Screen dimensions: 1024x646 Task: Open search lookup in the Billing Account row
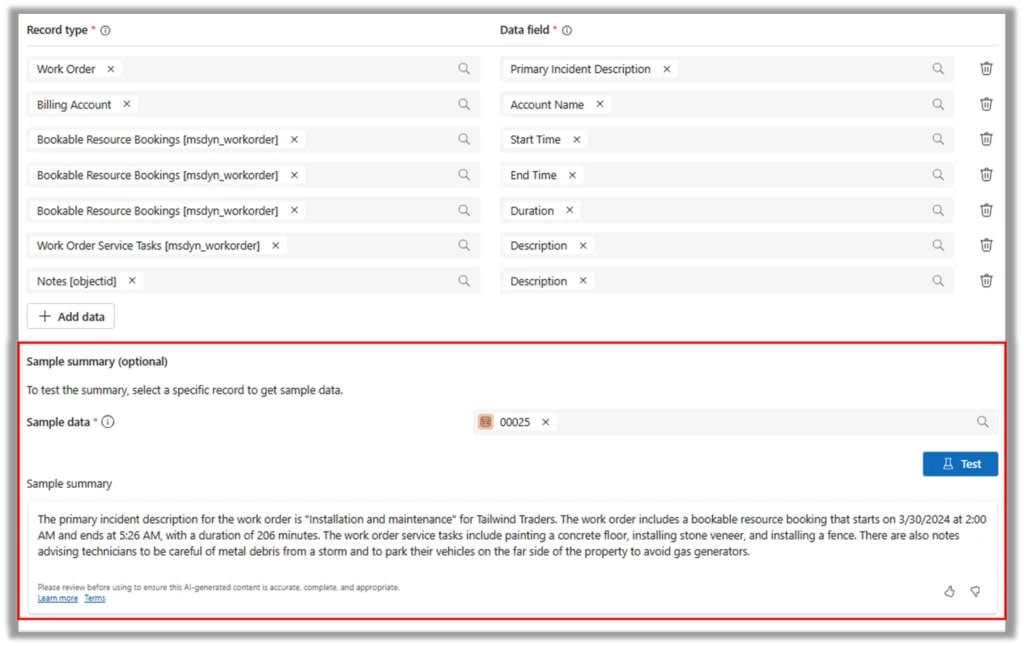tap(463, 103)
